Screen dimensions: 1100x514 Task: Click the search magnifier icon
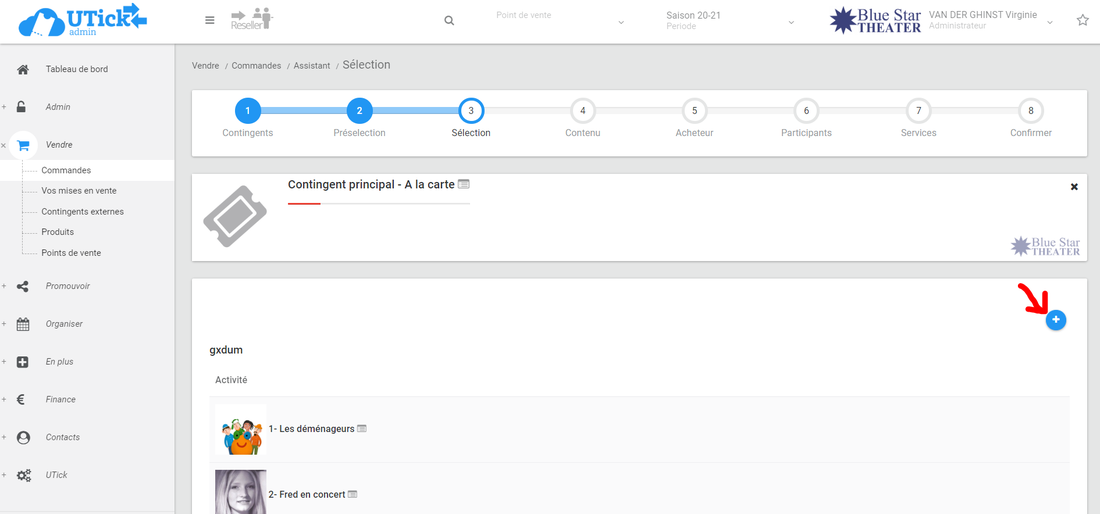click(449, 21)
